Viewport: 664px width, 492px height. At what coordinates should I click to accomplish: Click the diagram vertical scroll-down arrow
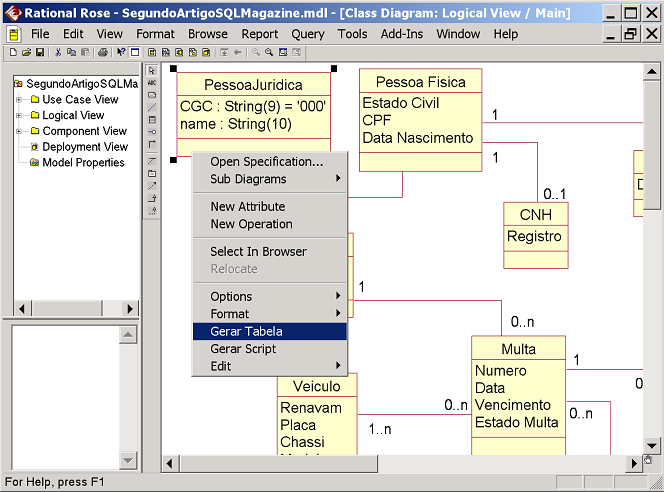point(652,445)
